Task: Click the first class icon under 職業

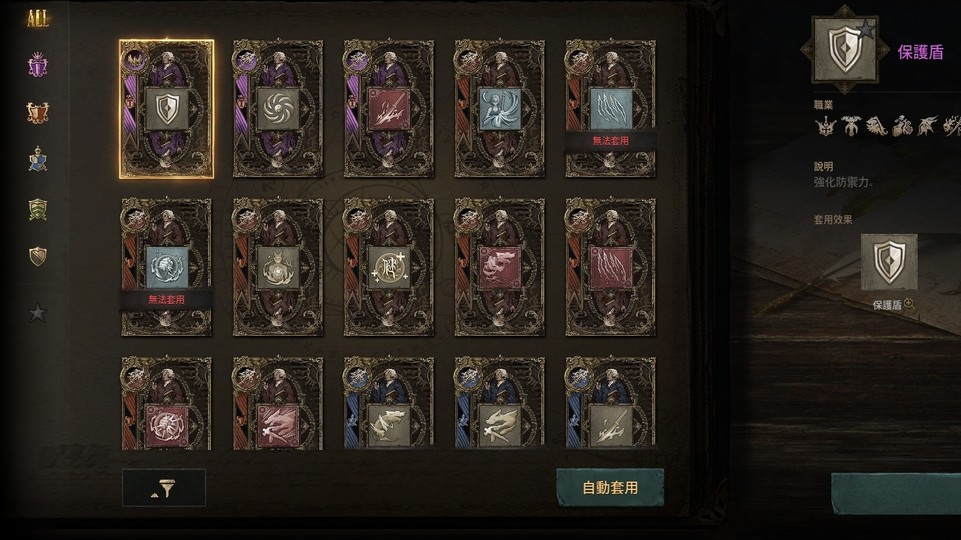Action: pos(825,126)
